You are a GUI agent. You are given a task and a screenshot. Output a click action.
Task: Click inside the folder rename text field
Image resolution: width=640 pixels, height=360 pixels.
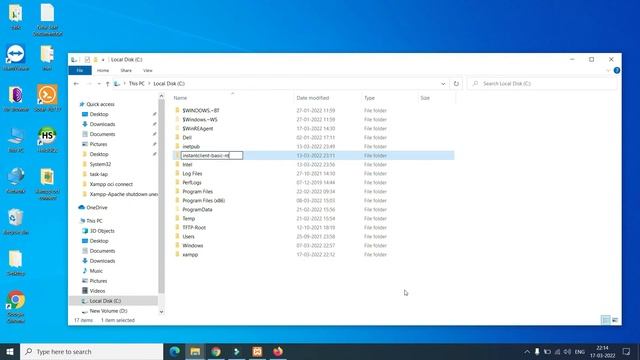[x=212, y=156]
